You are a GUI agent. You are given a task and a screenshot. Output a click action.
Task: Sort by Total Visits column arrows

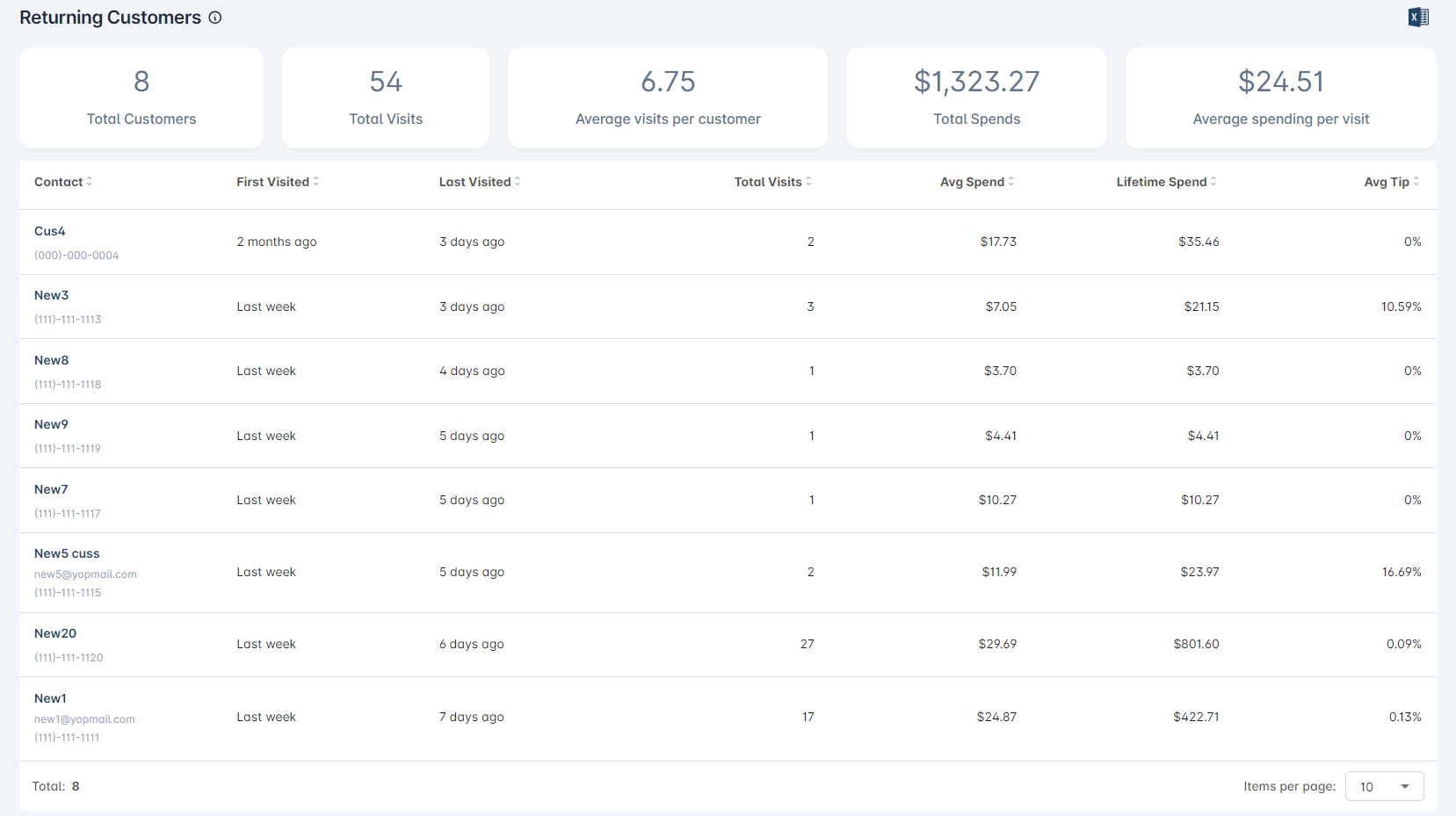point(808,182)
